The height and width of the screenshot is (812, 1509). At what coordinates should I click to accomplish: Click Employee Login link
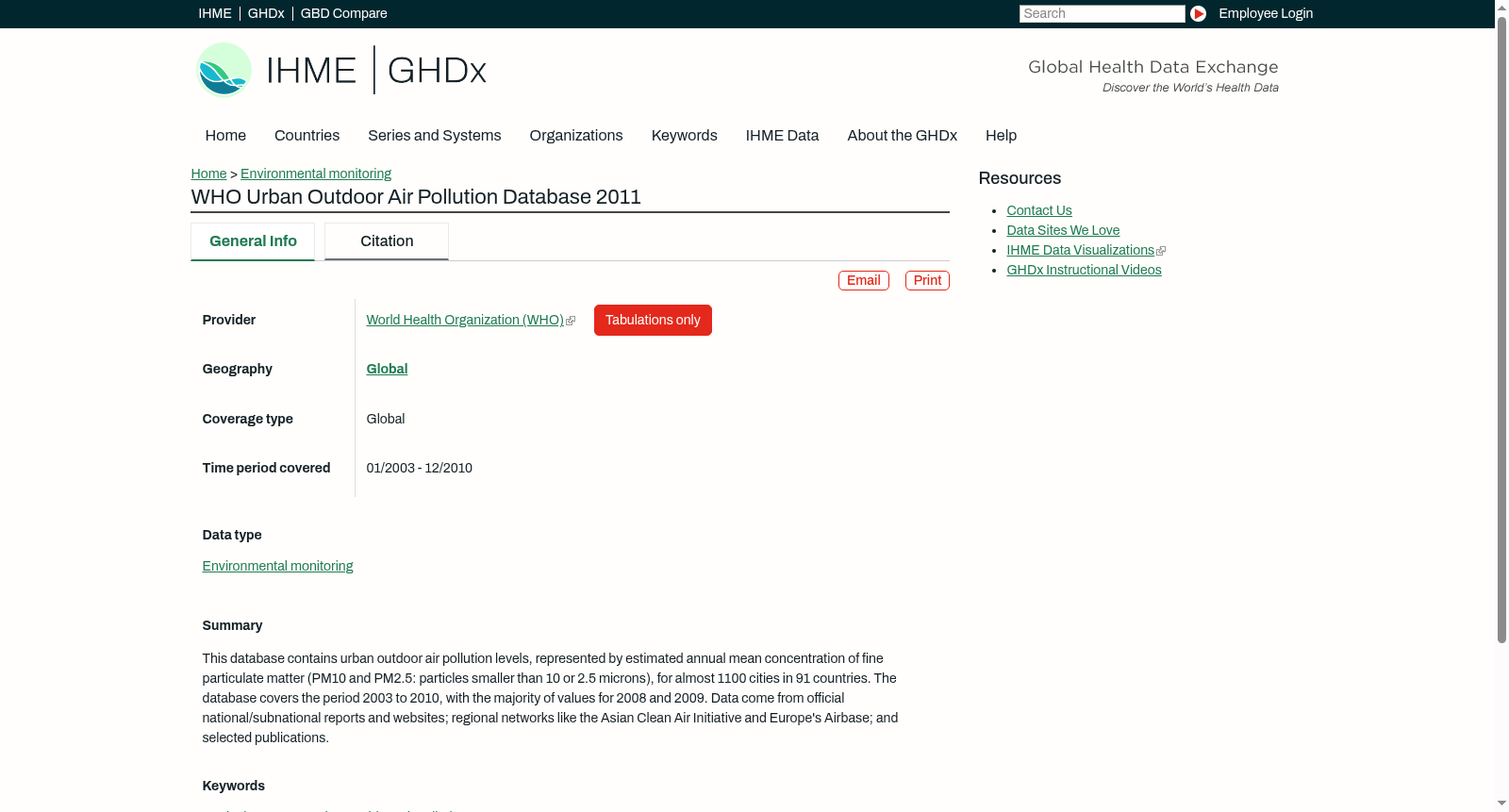tap(1266, 13)
